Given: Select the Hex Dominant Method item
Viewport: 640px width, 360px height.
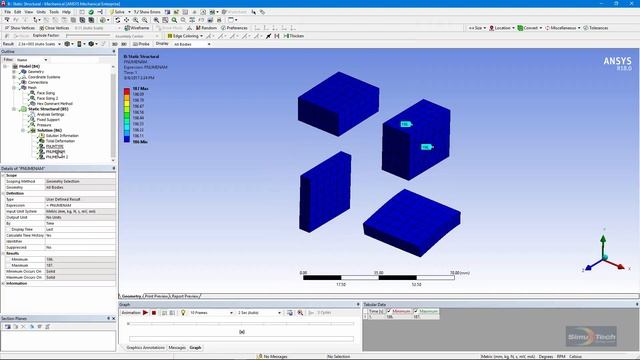Looking at the screenshot, I should pyautogui.click(x=54, y=104).
